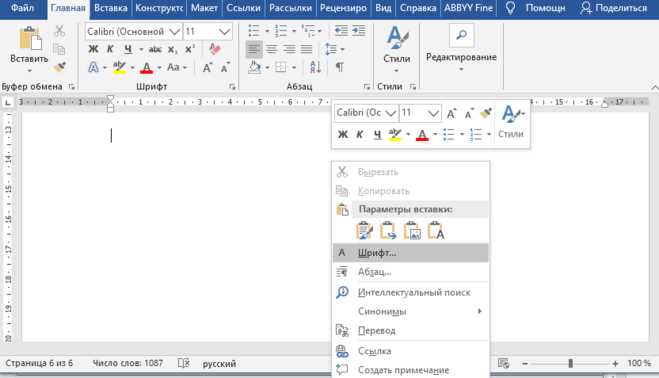Viewport: 659px width, 378px height.
Task: Toggle strikethrough abc in ribbon
Action: pyautogui.click(x=155, y=50)
